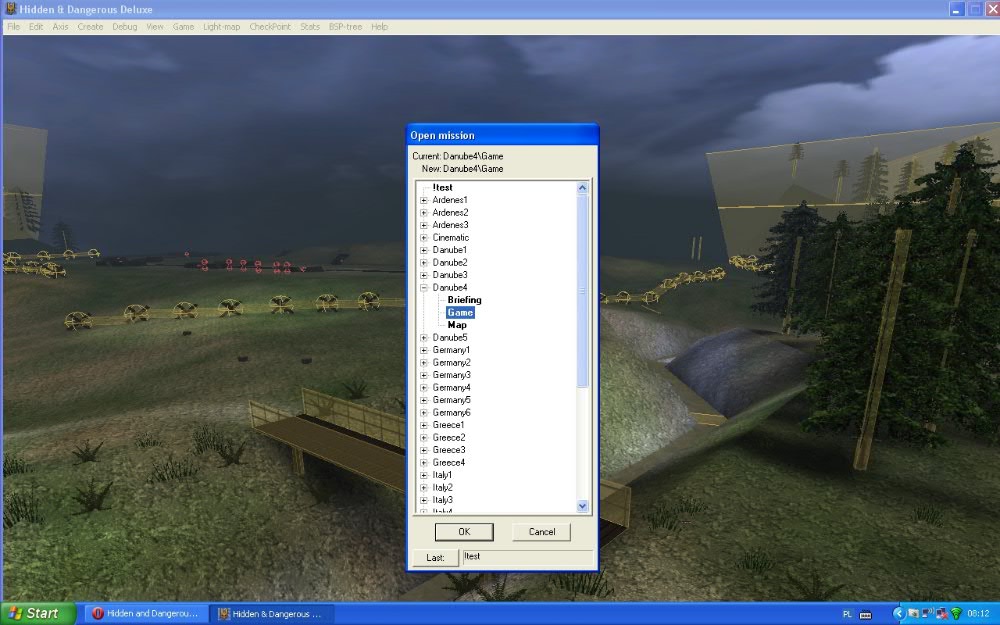This screenshot has width=1000, height=625.
Task: Expand the Italy1 tree node
Action: pos(423,475)
